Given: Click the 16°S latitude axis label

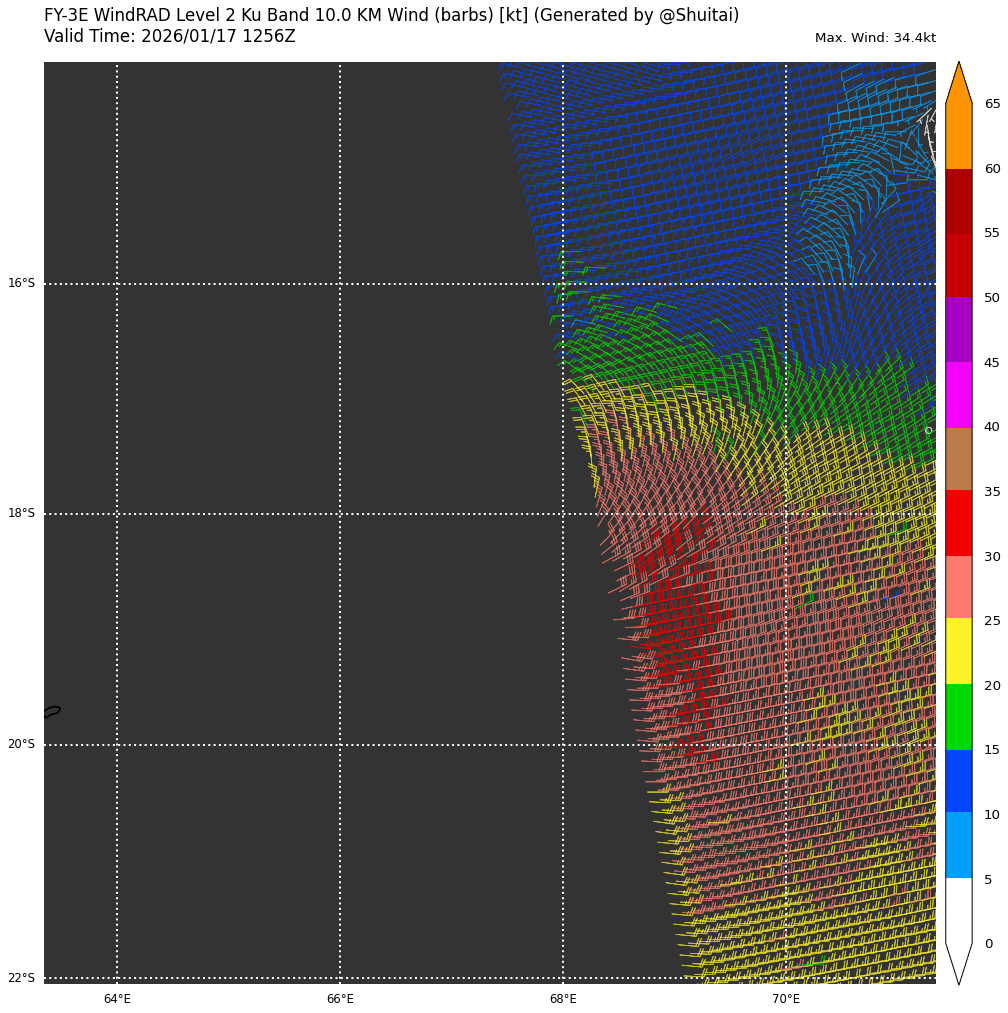Looking at the screenshot, I should pyautogui.click(x=21, y=284).
